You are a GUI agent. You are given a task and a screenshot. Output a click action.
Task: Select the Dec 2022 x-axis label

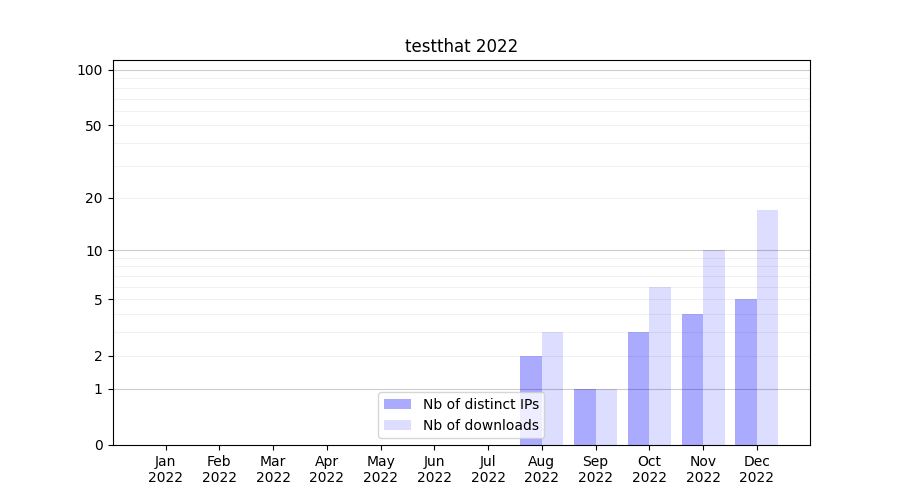point(756,469)
